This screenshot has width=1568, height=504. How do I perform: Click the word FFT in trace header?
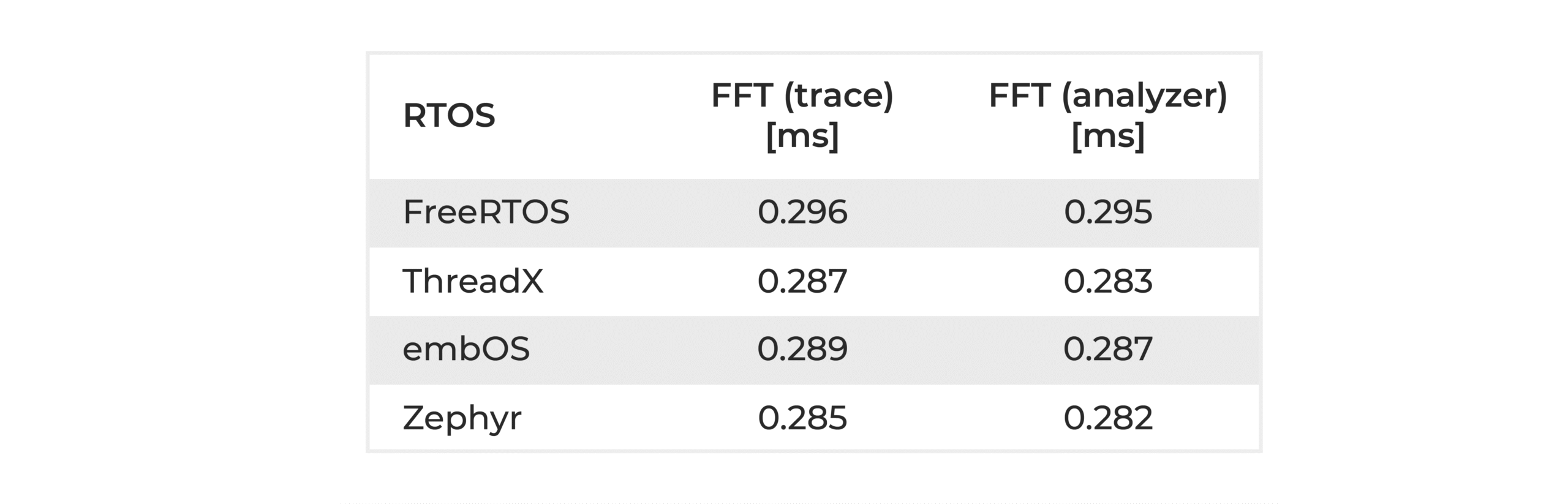(742, 96)
